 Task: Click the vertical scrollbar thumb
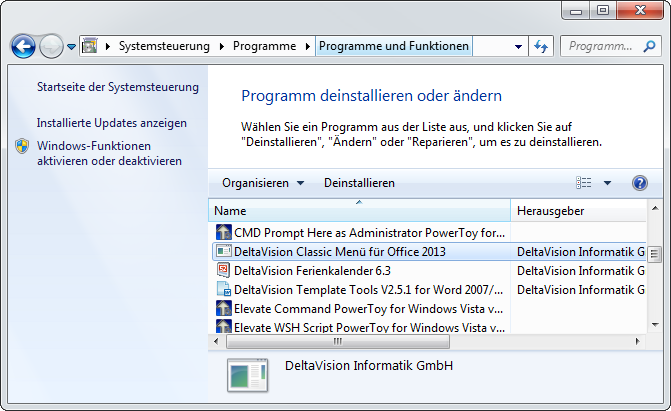[x=655, y=253]
